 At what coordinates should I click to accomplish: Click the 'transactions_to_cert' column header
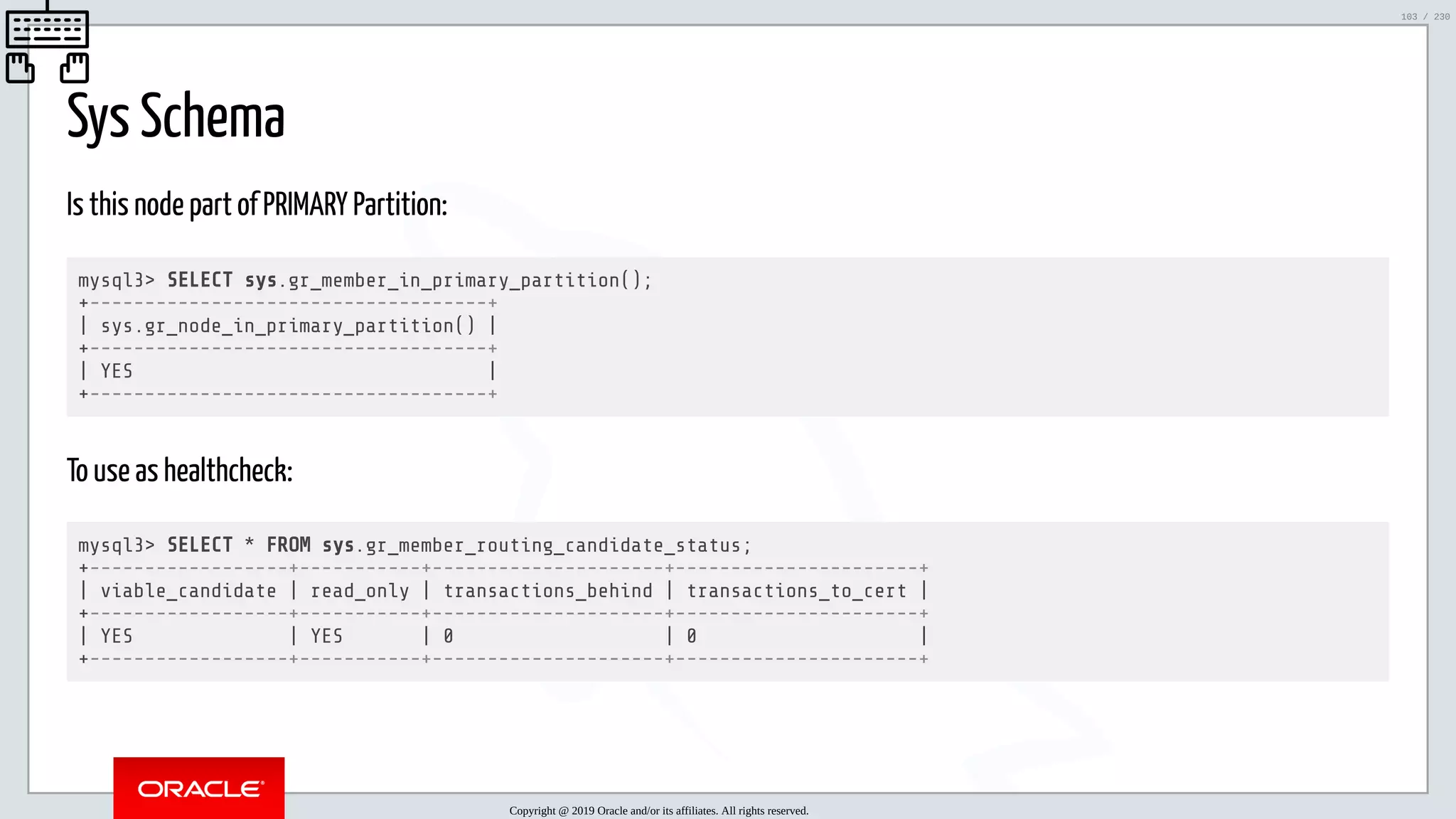797,591
